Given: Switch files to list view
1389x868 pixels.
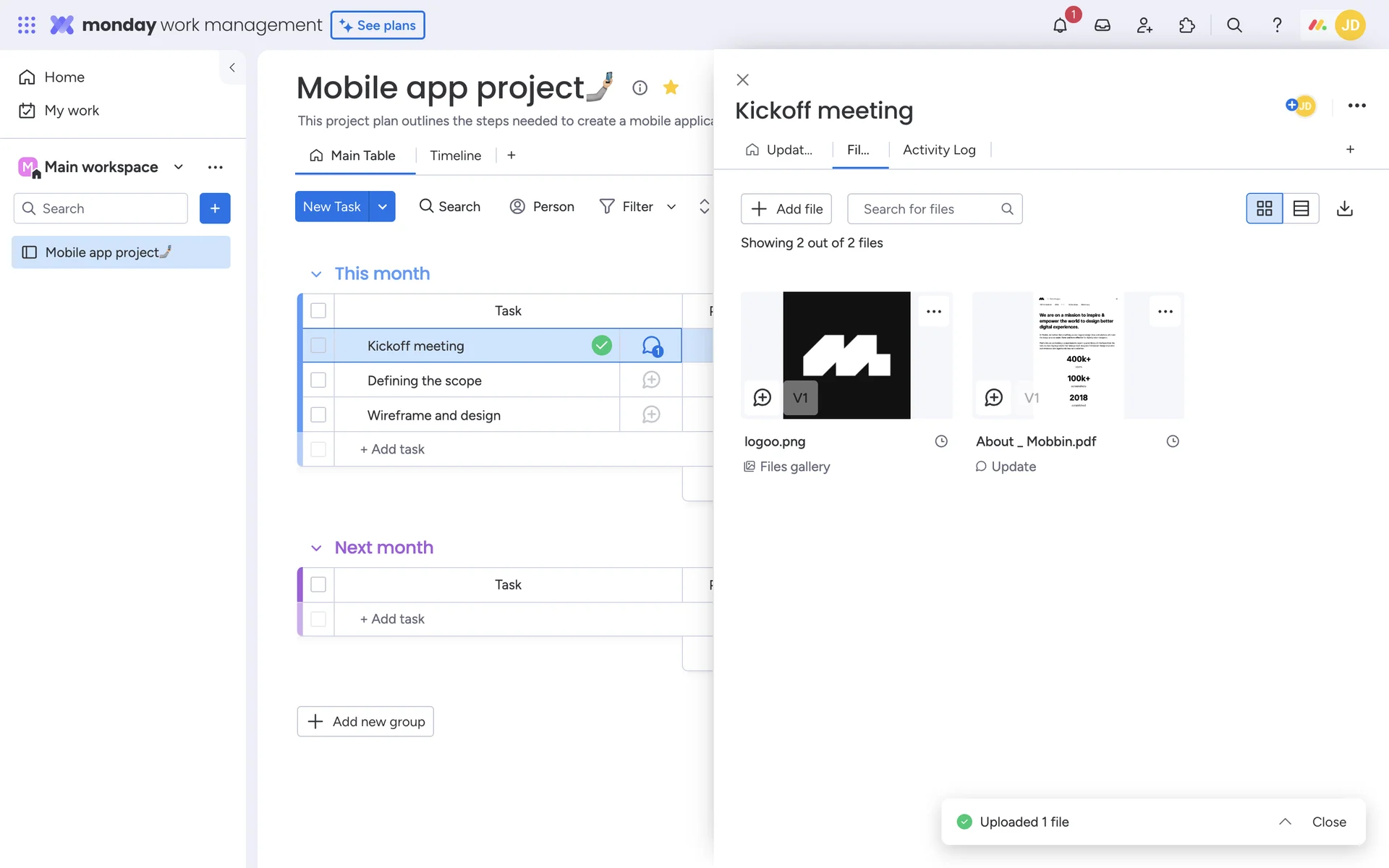Looking at the screenshot, I should (1301, 208).
